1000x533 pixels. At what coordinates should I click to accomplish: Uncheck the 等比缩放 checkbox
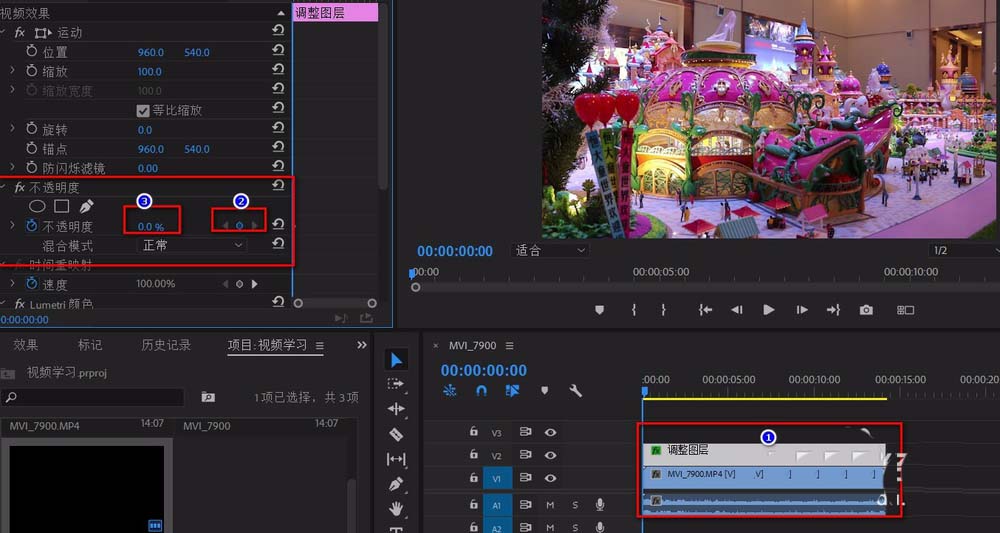pos(143,110)
